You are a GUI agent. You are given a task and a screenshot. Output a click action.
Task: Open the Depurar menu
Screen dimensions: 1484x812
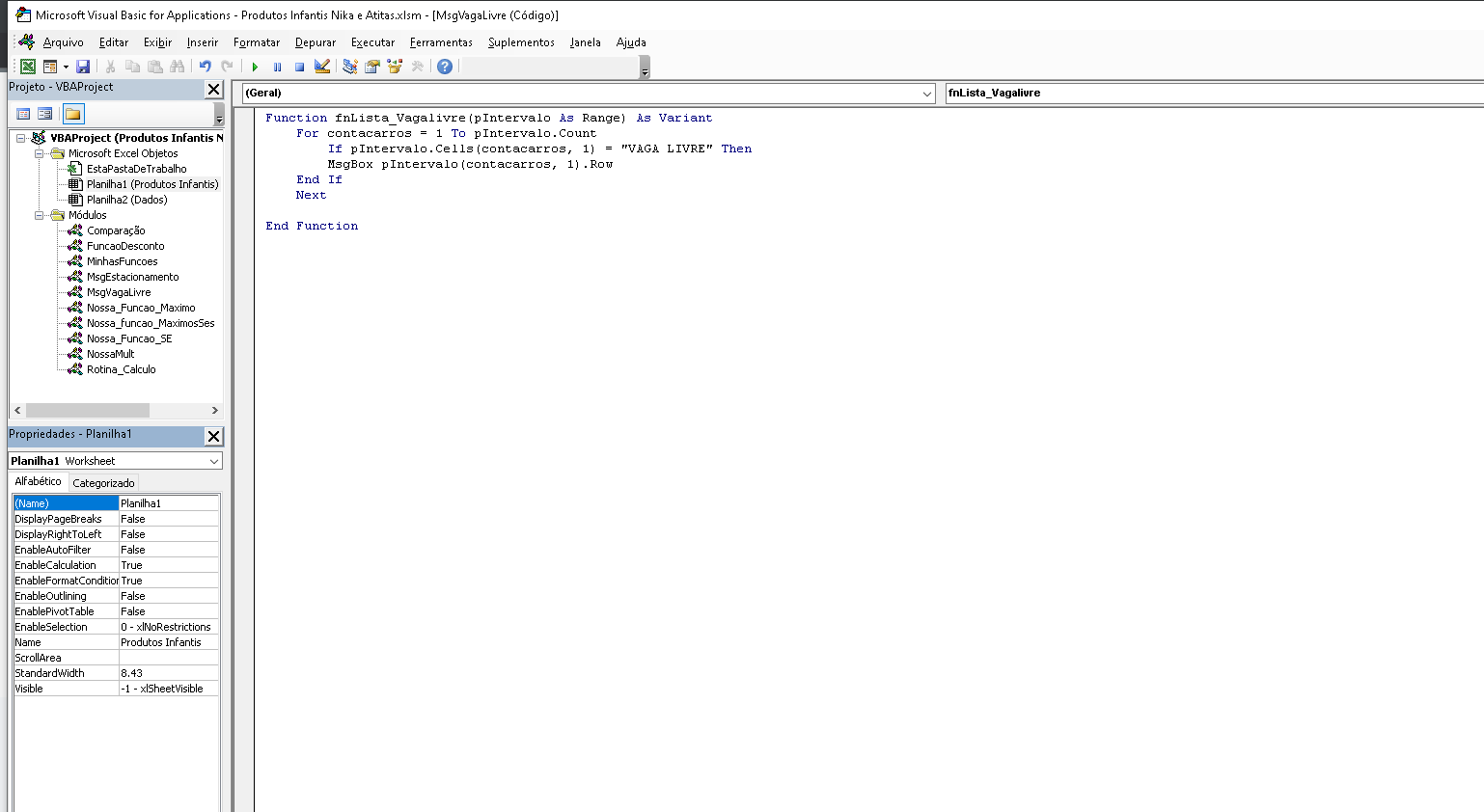[x=316, y=42]
